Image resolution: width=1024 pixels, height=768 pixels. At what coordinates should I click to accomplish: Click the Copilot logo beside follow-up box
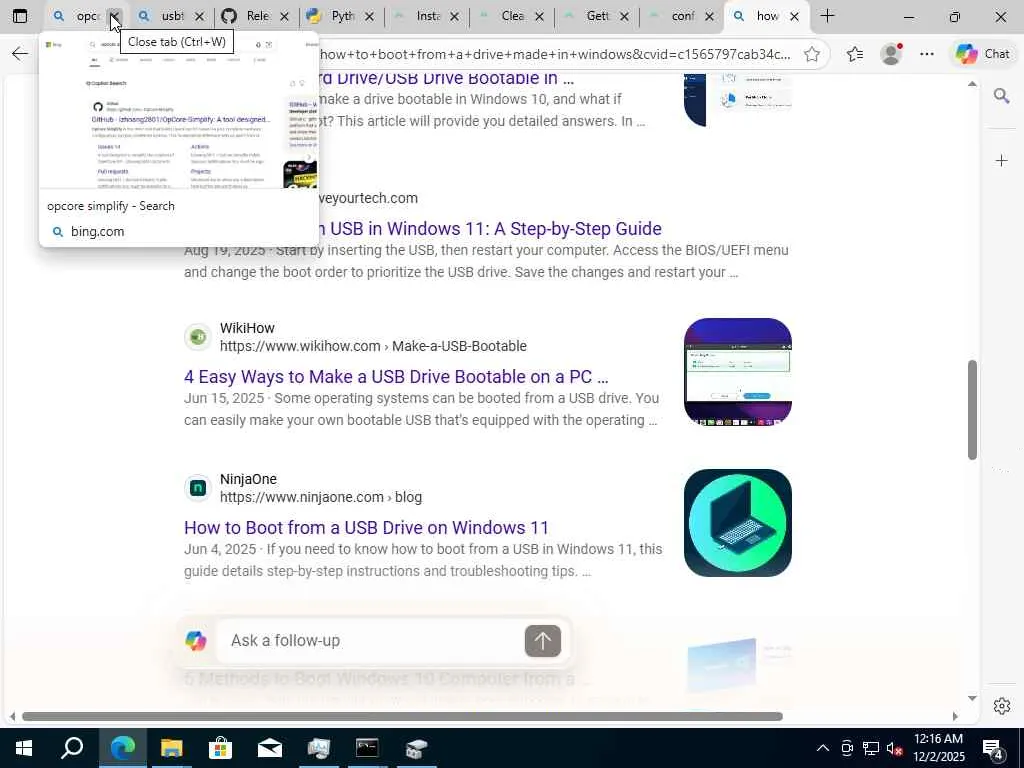196,641
